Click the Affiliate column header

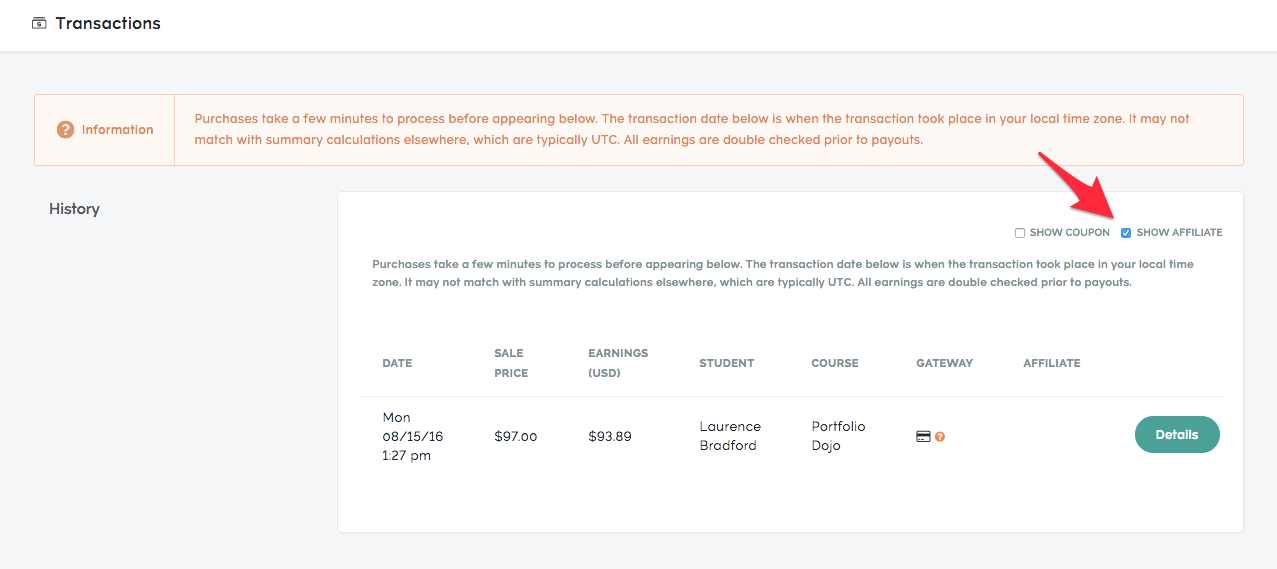[1052, 363]
